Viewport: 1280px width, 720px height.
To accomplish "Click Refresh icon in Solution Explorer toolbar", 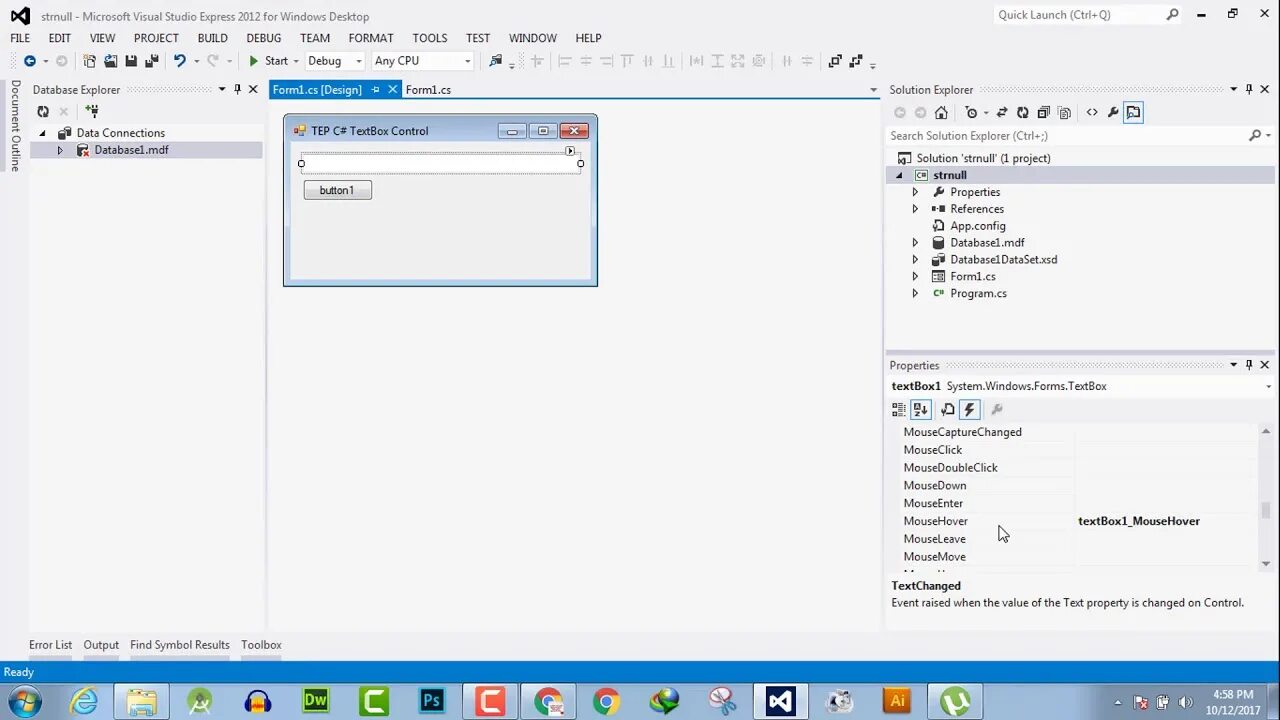I will click(1022, 113).
